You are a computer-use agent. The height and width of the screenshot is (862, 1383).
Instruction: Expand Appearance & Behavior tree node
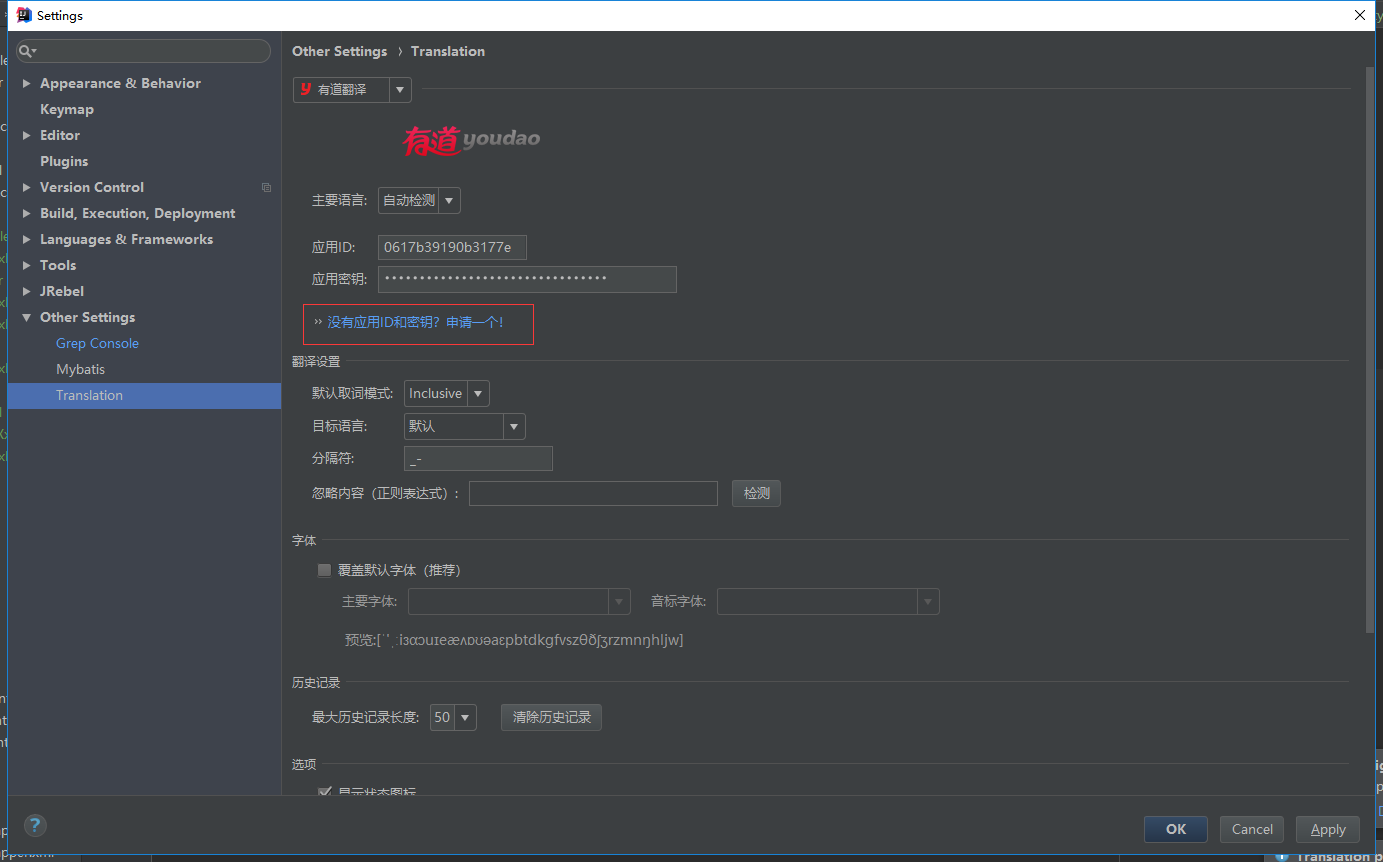click(27, 83)
